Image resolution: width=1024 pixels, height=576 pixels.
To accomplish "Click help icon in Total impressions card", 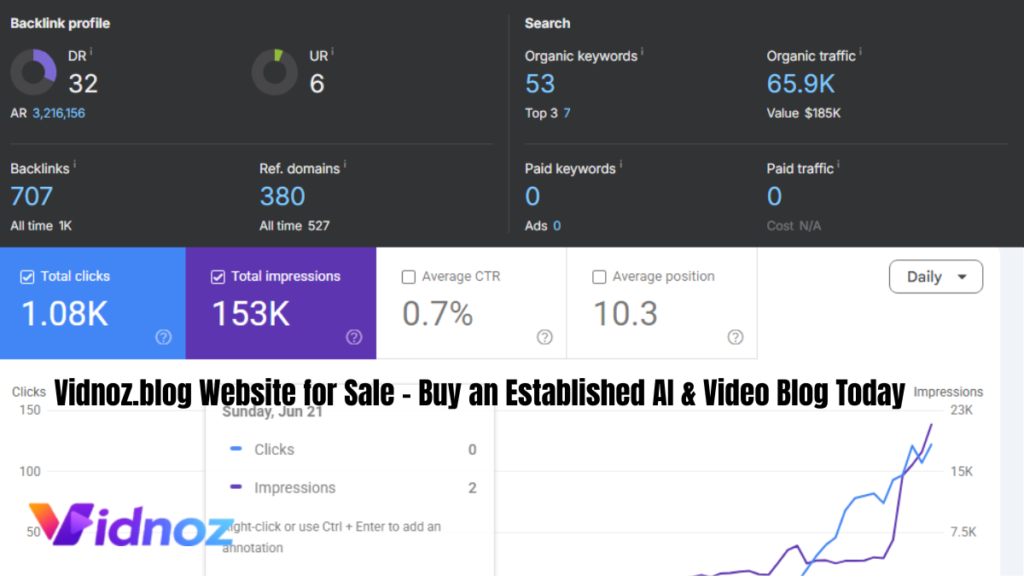I will 354,337.
